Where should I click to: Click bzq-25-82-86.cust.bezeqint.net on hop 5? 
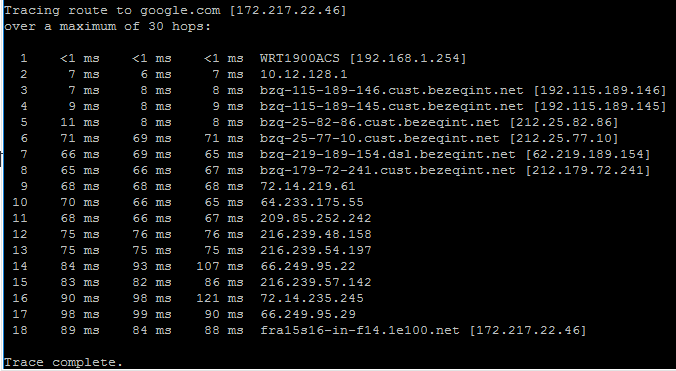[379, 122]
